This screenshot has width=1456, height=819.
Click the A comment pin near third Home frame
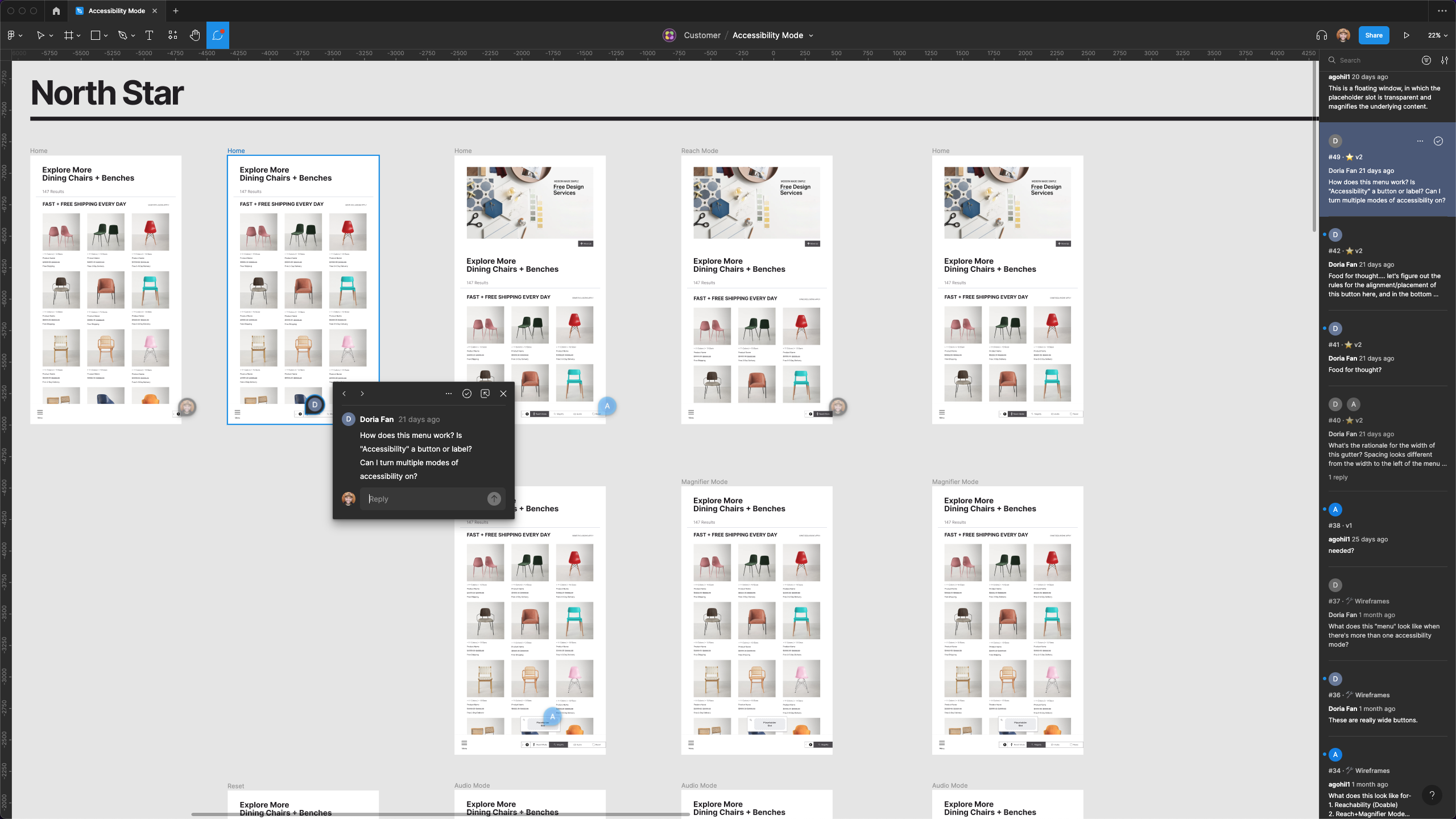click(x=607, y=406)
